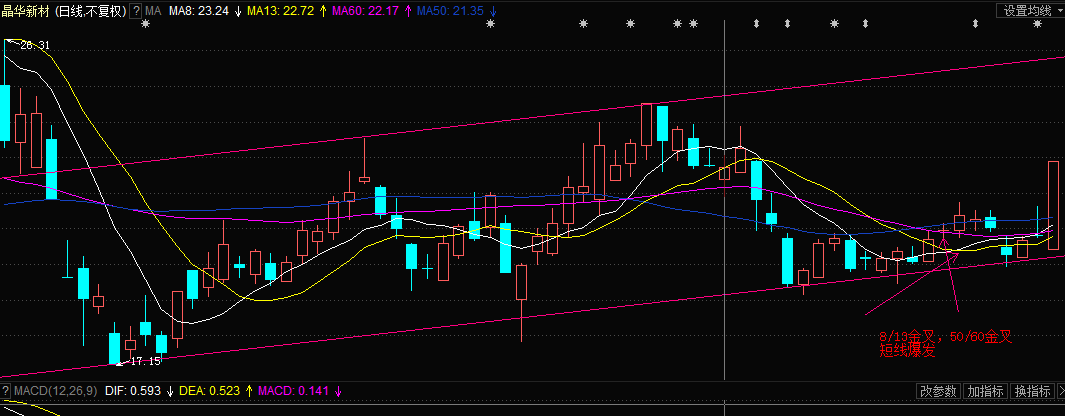Image resolution: width=1065 pixels, height=416 pixels.
Task: Click the leftmost asterisk info marker
Action: tap(145, 24)
